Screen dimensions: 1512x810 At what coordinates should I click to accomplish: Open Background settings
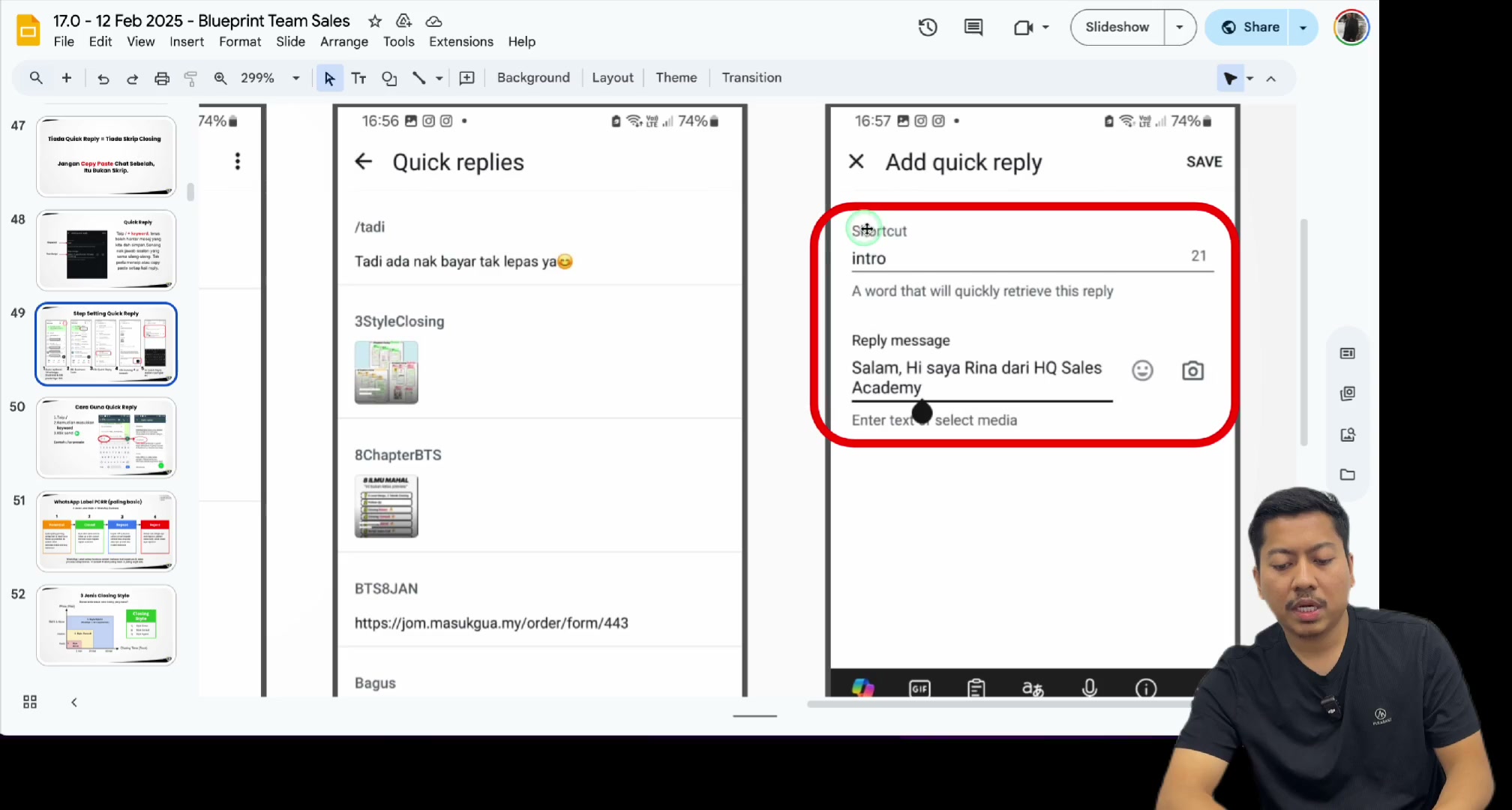tap(533, 78)
